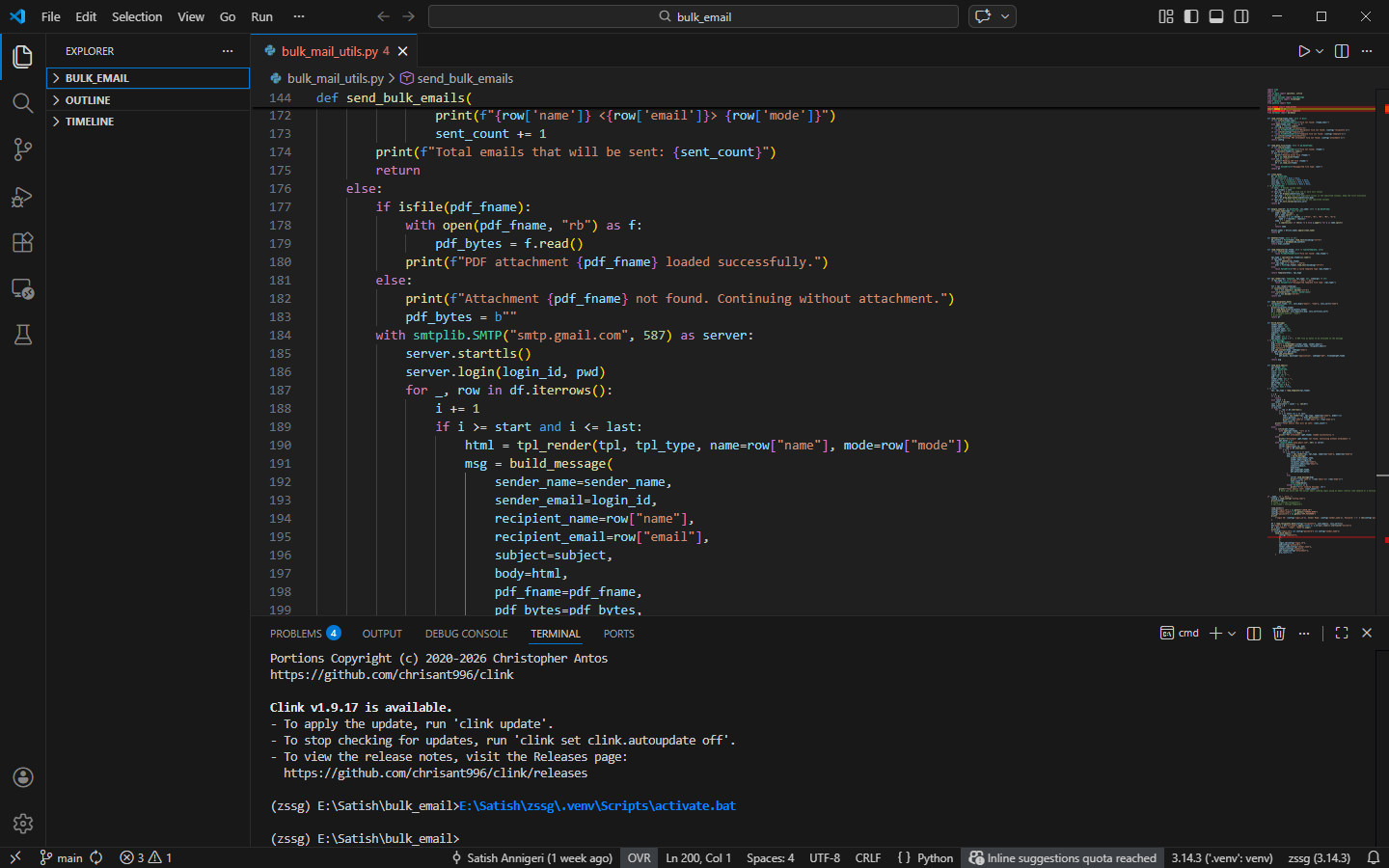Screen dimensions: 1389x868
Task: Maximize the terminal panel size
Action: pyautogui.click(x=1342, y=634)
